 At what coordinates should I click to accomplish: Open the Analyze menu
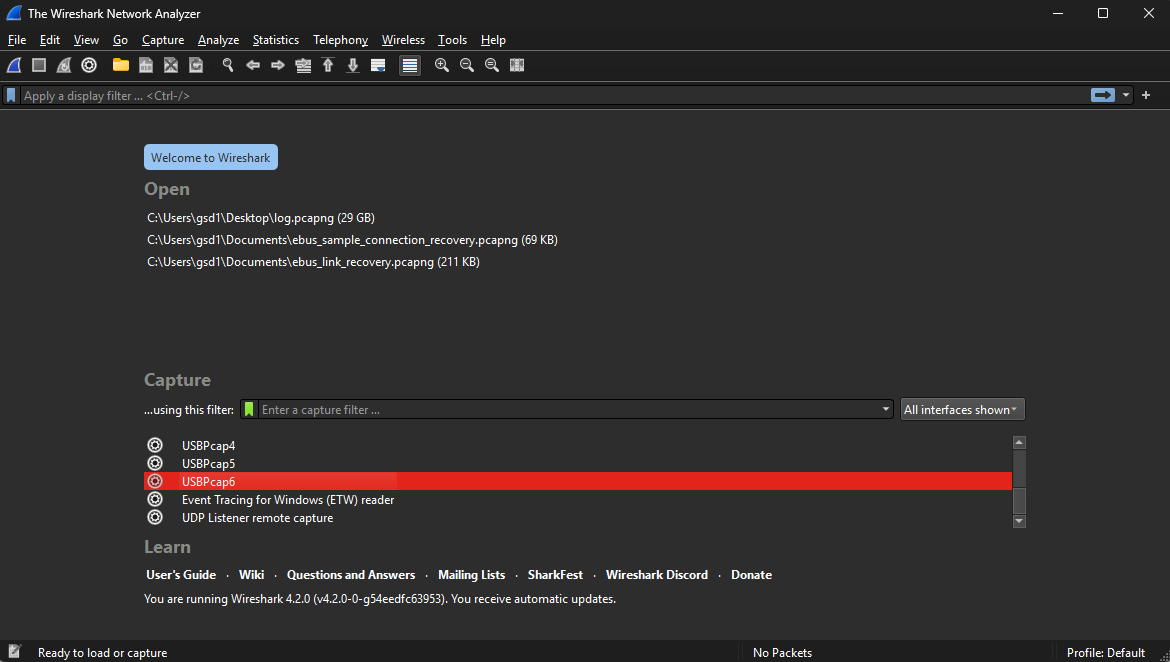tap(219, 40)
